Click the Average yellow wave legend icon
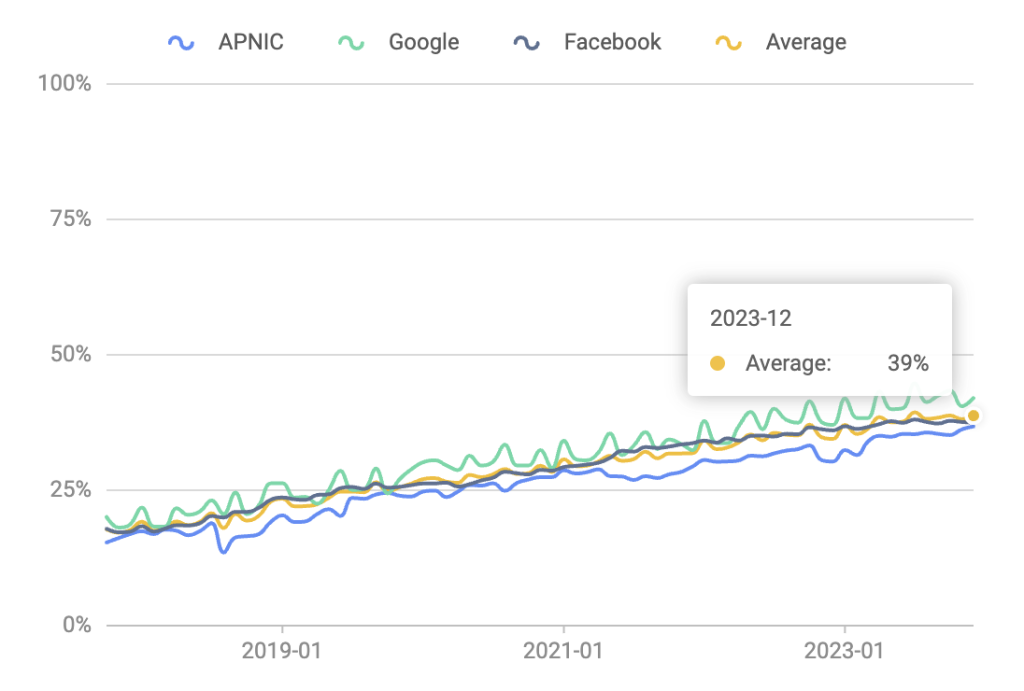Screen dimensions: 1024x691 729,42
